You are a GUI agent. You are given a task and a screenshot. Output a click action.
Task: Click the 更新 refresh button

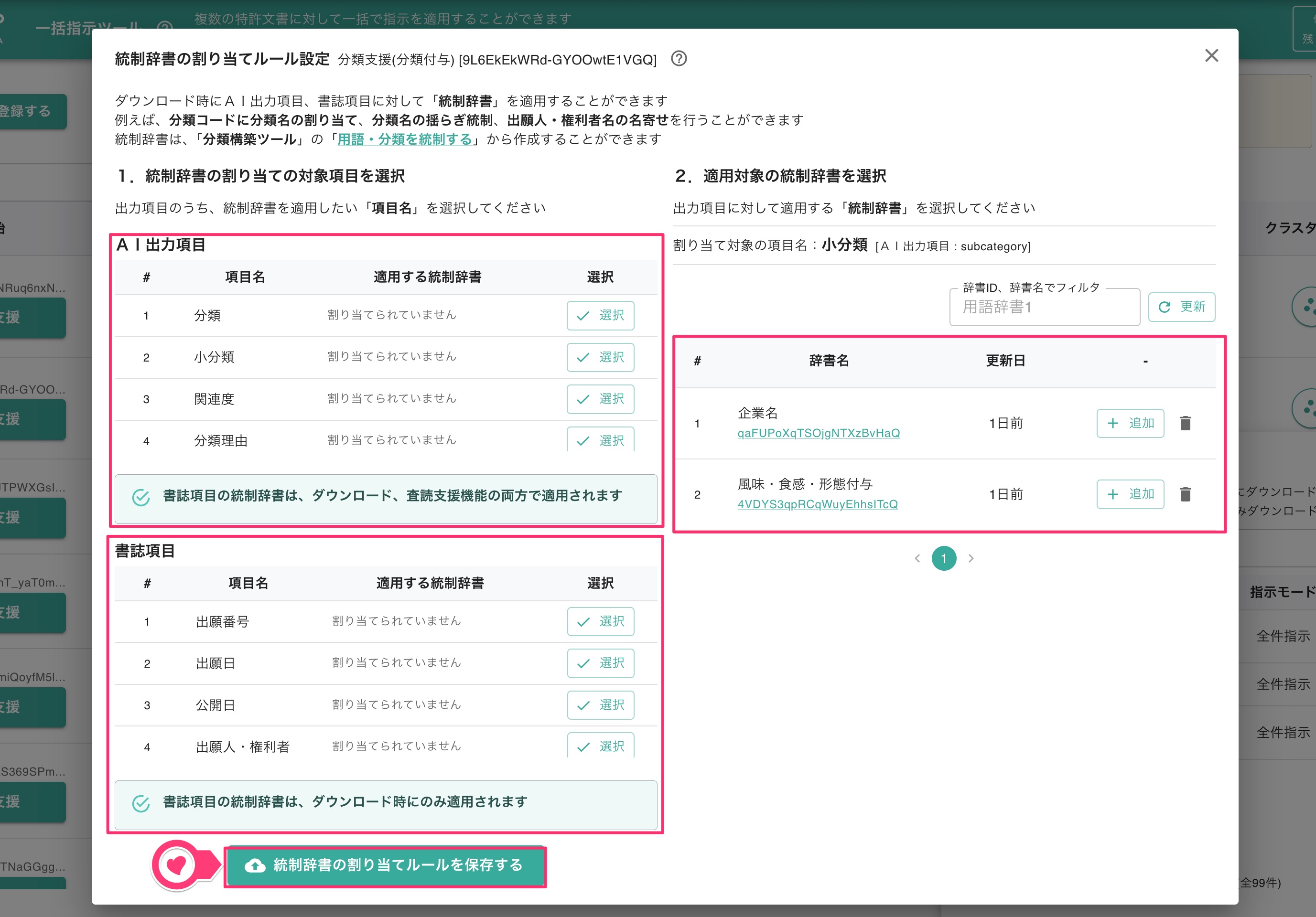[1181, 307]
